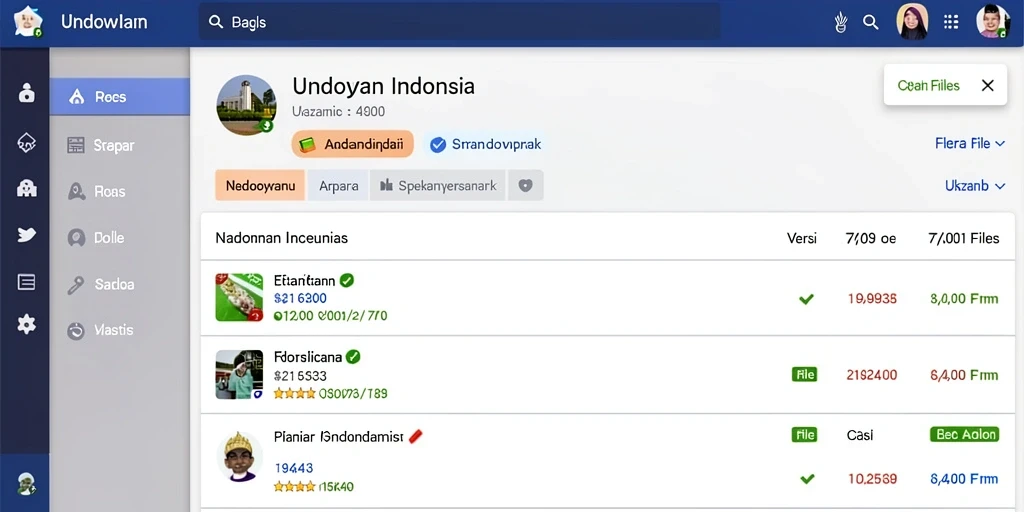Click the Planiar ISndondamist item name

tap(338, 437)
